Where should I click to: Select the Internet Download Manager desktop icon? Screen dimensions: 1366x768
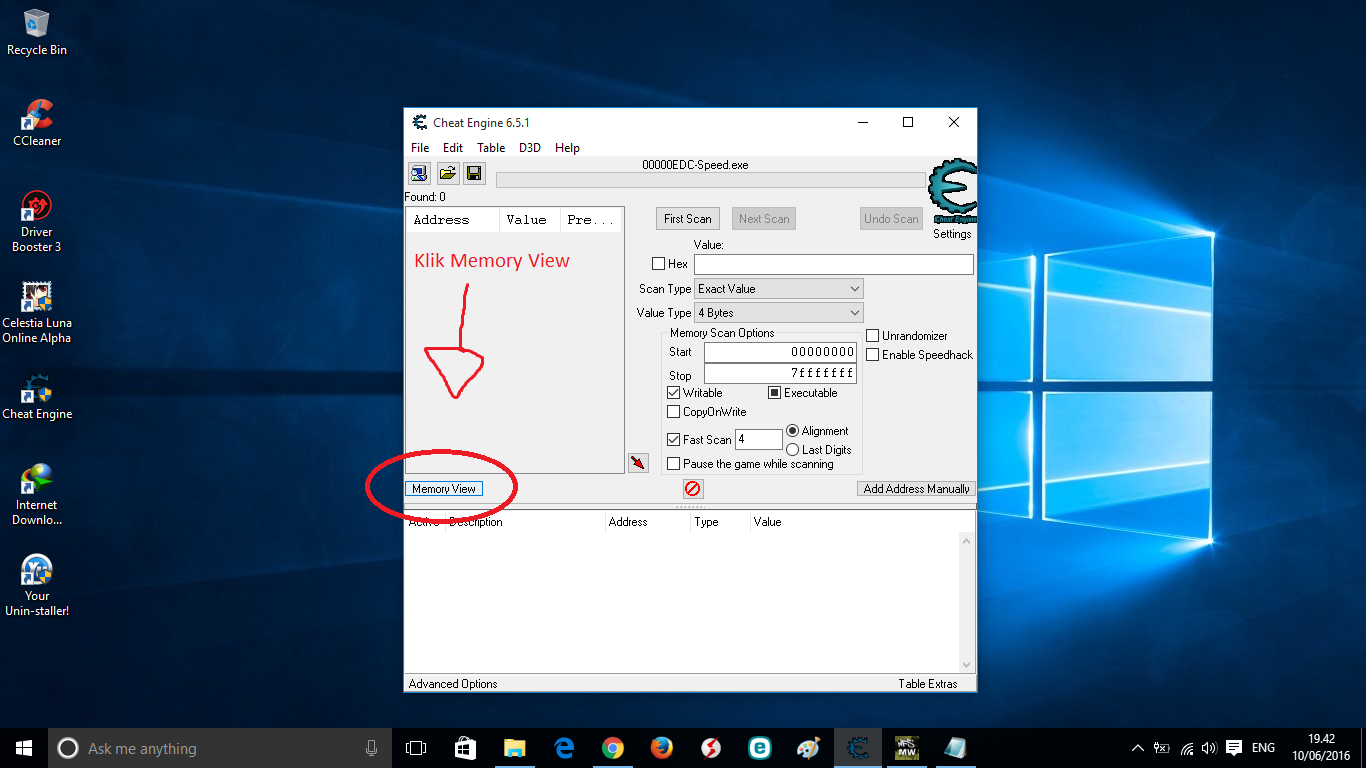coord(37,495)
